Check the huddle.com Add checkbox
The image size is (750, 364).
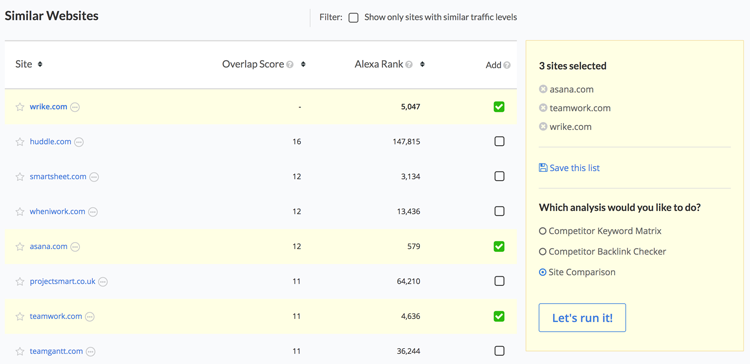pyautogui.click(x=499, y=142)
